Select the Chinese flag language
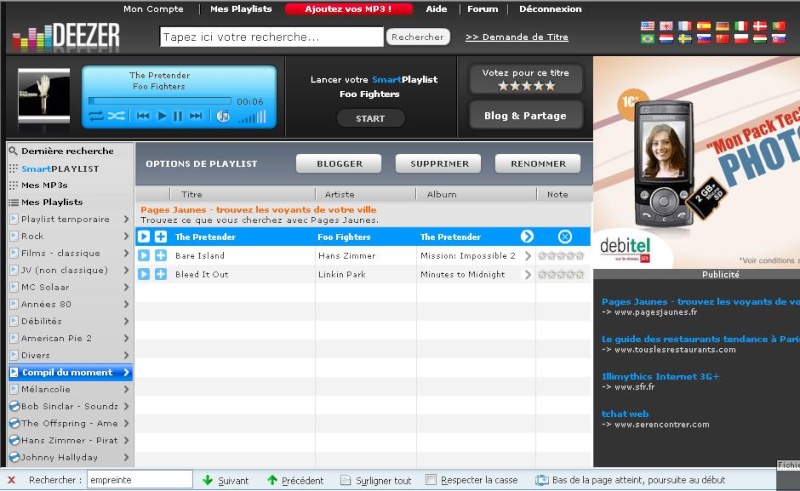Viewport: 800px width, 491px height. pyautogui.click(x=722, y=39)
